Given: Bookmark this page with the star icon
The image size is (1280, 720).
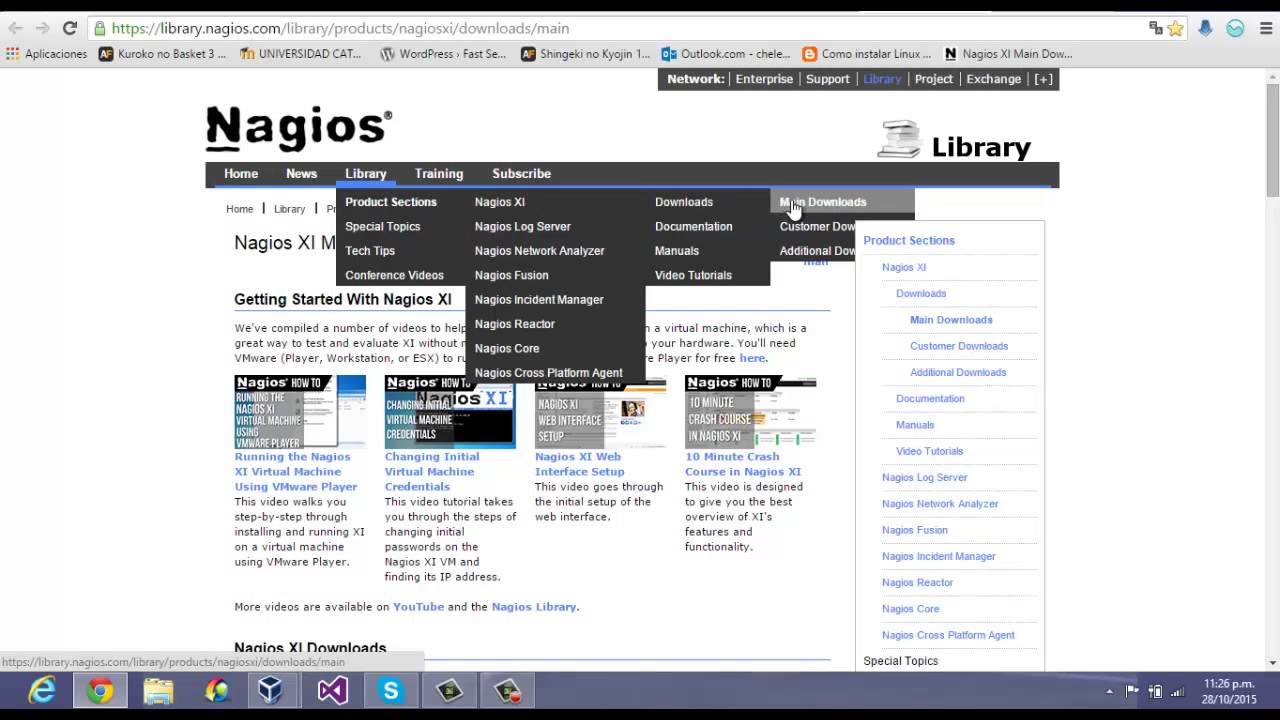Looking at the screenshot, I should [x=1176, y=29].
